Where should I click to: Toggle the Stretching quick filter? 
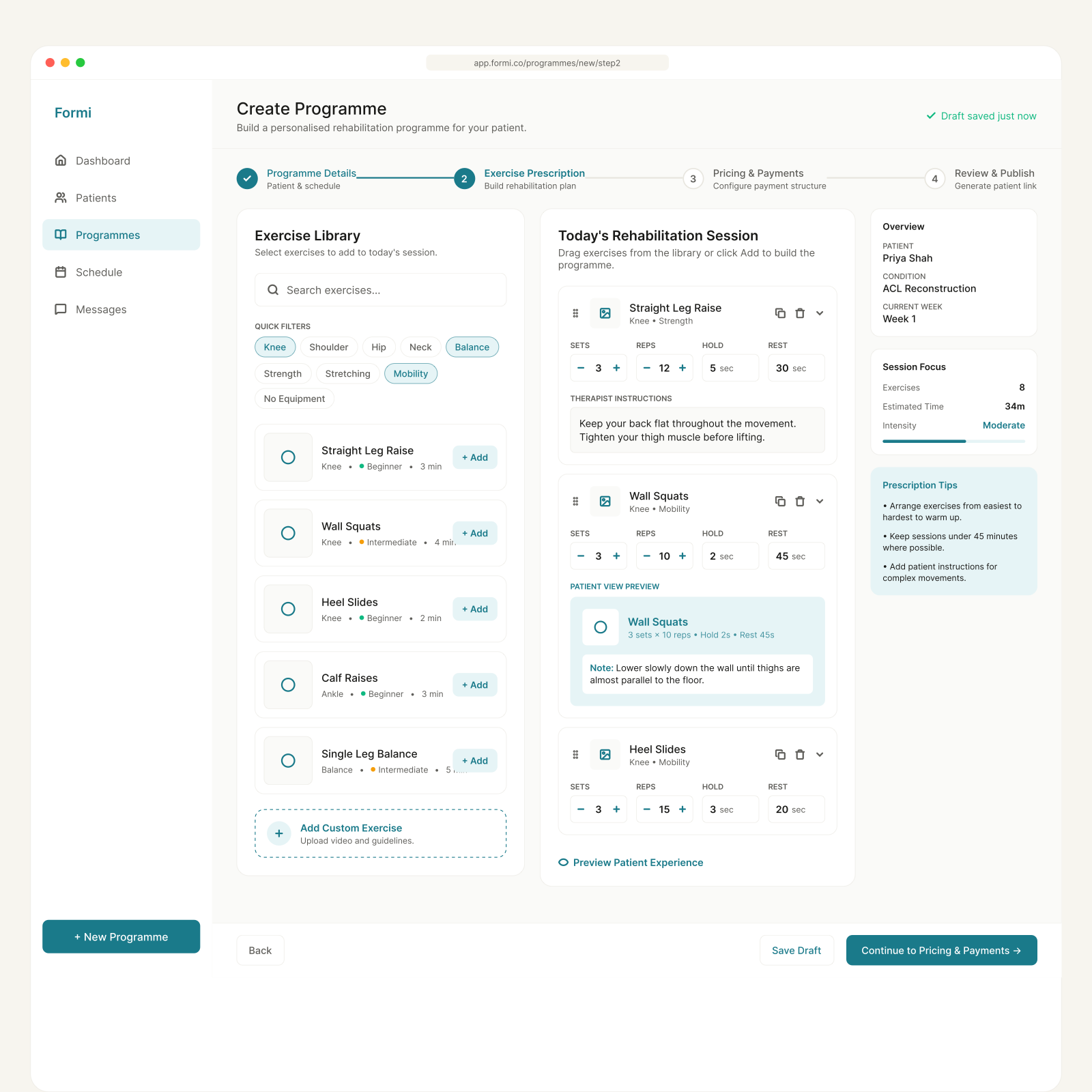348,374
